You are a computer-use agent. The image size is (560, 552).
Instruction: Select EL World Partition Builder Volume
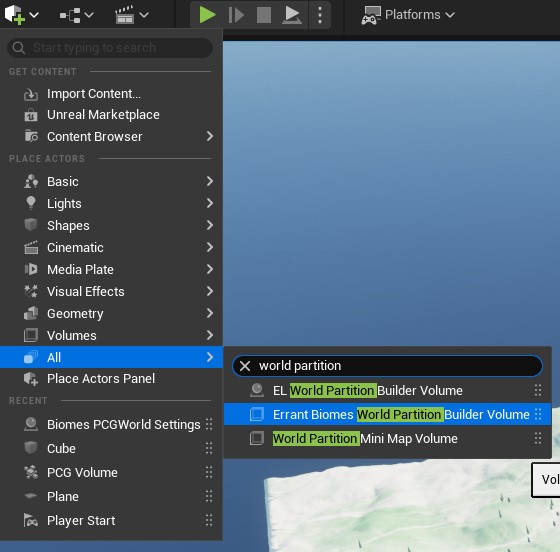click(x=388, y=391)
